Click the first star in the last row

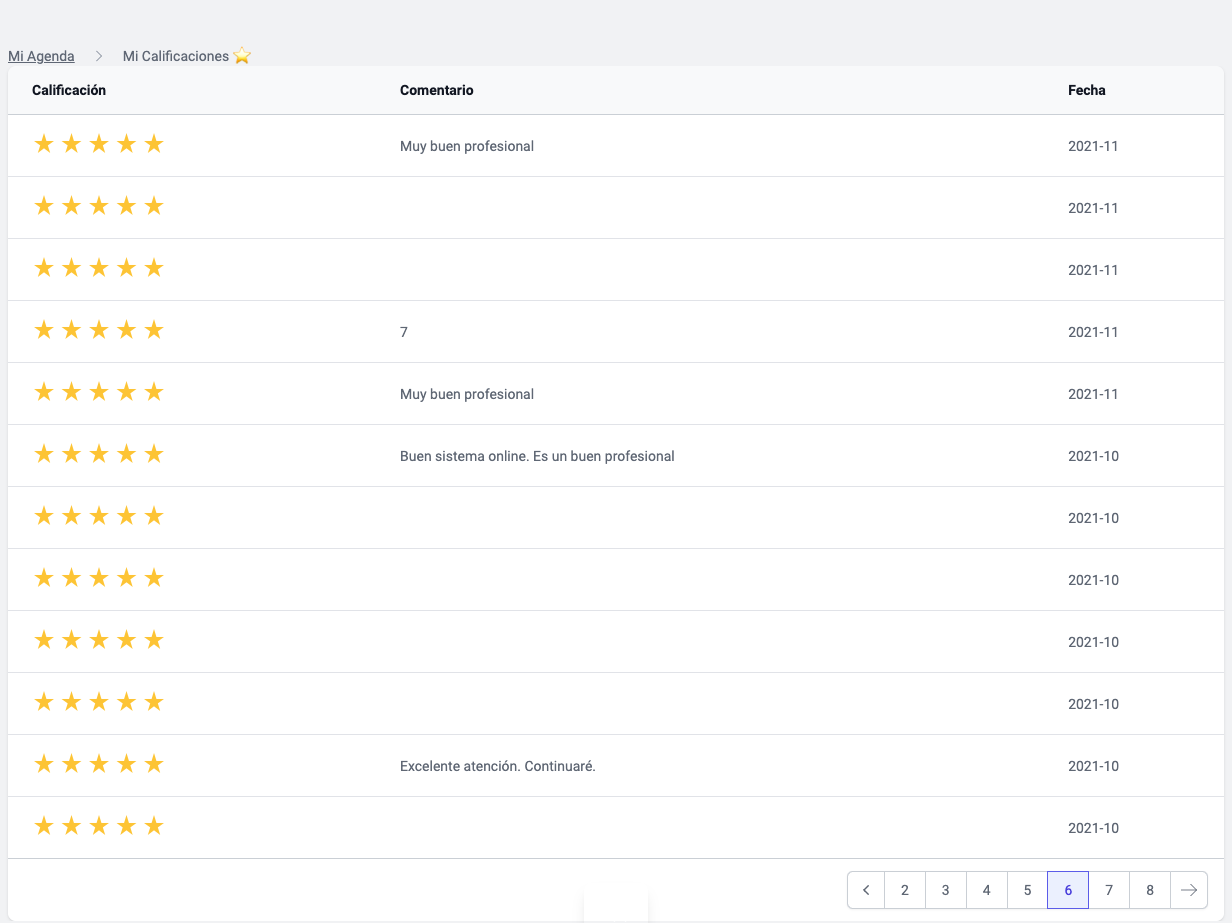44,827
